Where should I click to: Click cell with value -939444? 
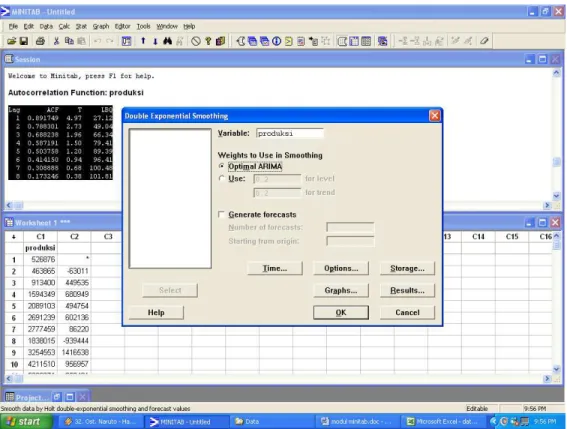[74, 341]
